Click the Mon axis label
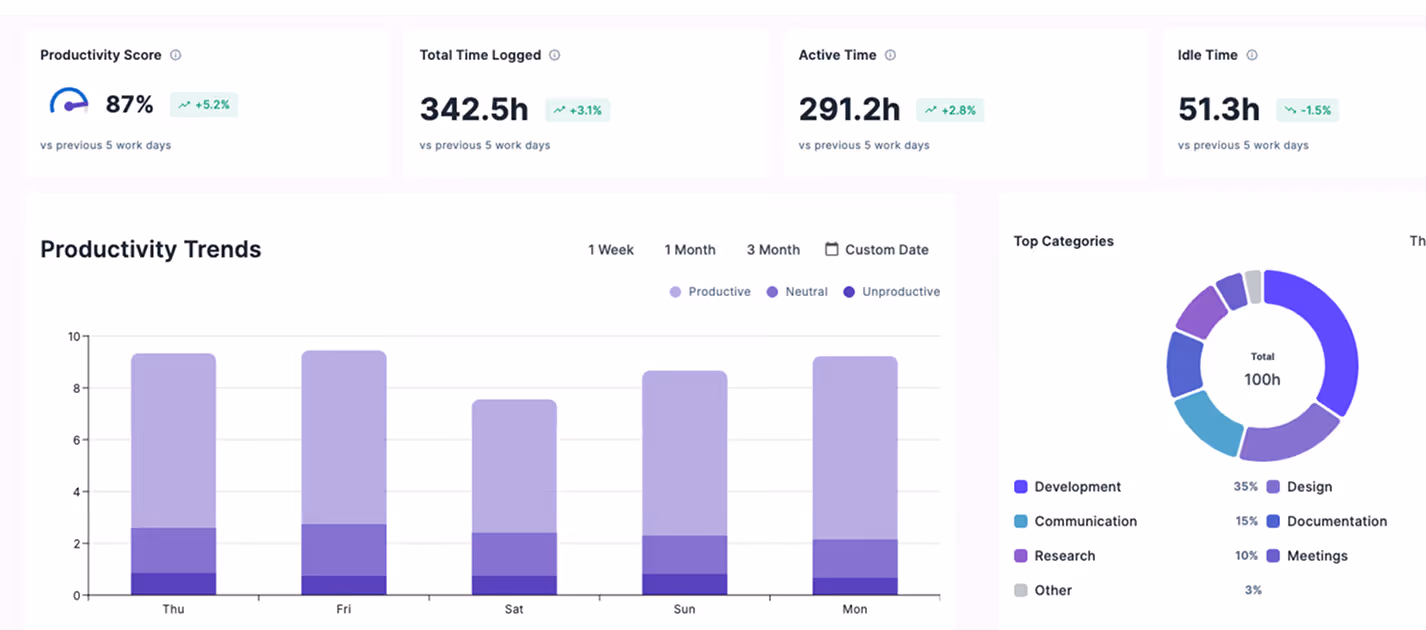 point(855,609)
